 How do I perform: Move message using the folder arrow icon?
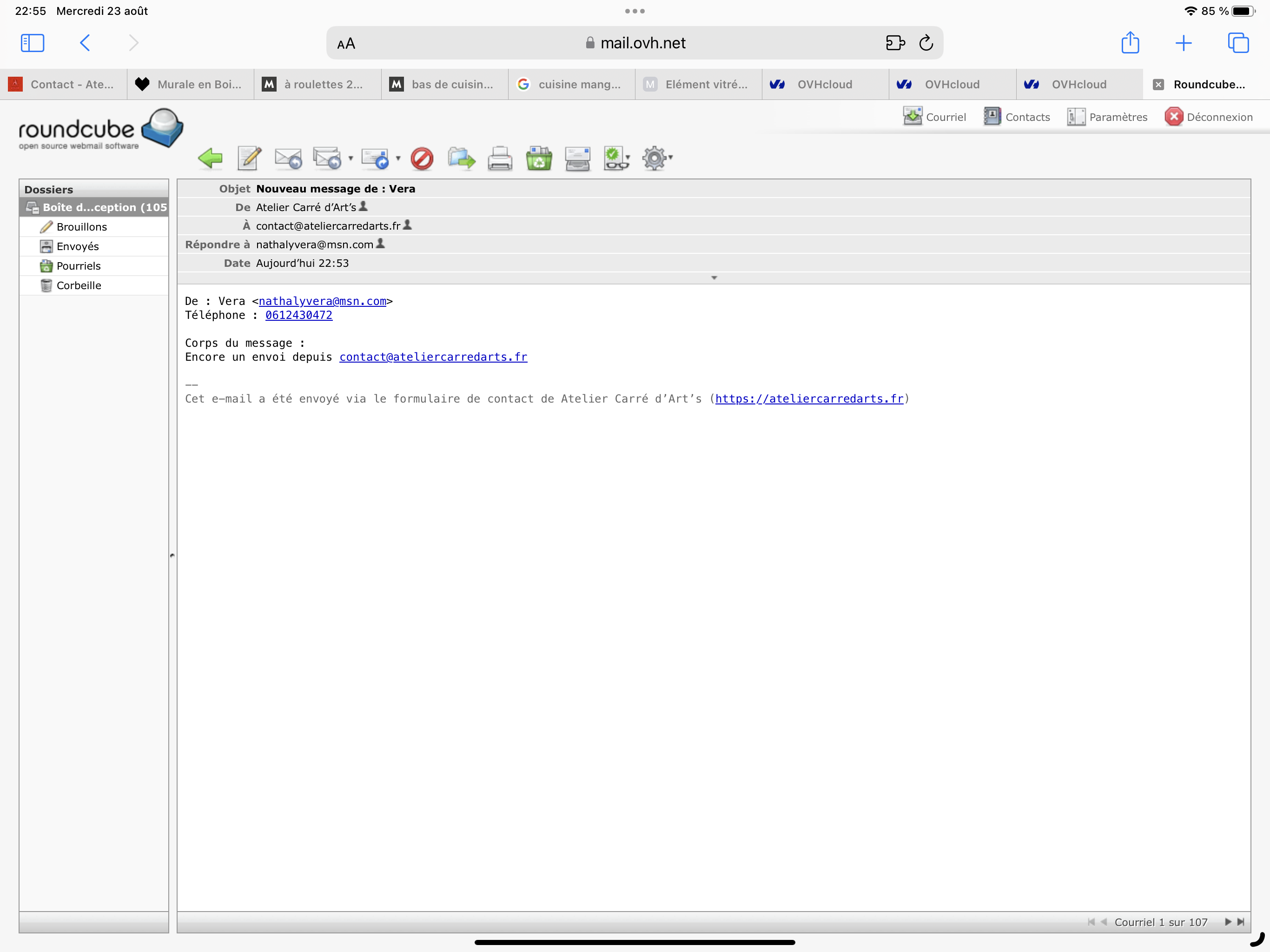(x=462, y=159)
